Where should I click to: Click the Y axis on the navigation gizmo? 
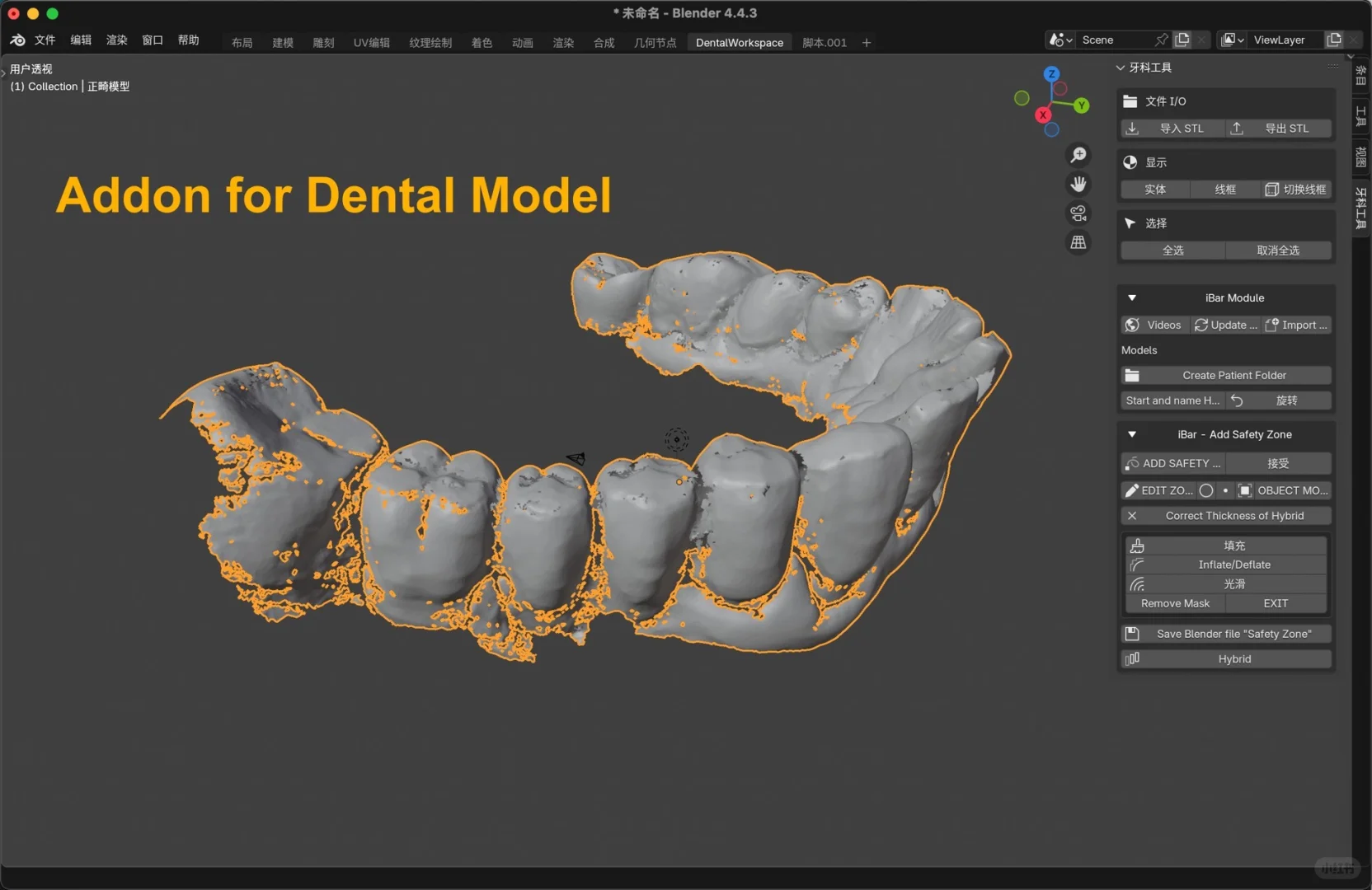1081,105
